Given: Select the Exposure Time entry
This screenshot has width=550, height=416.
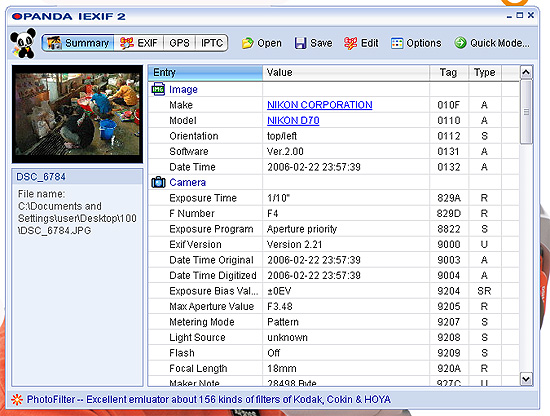Looking at the screenshot, I should pos(203,198).
